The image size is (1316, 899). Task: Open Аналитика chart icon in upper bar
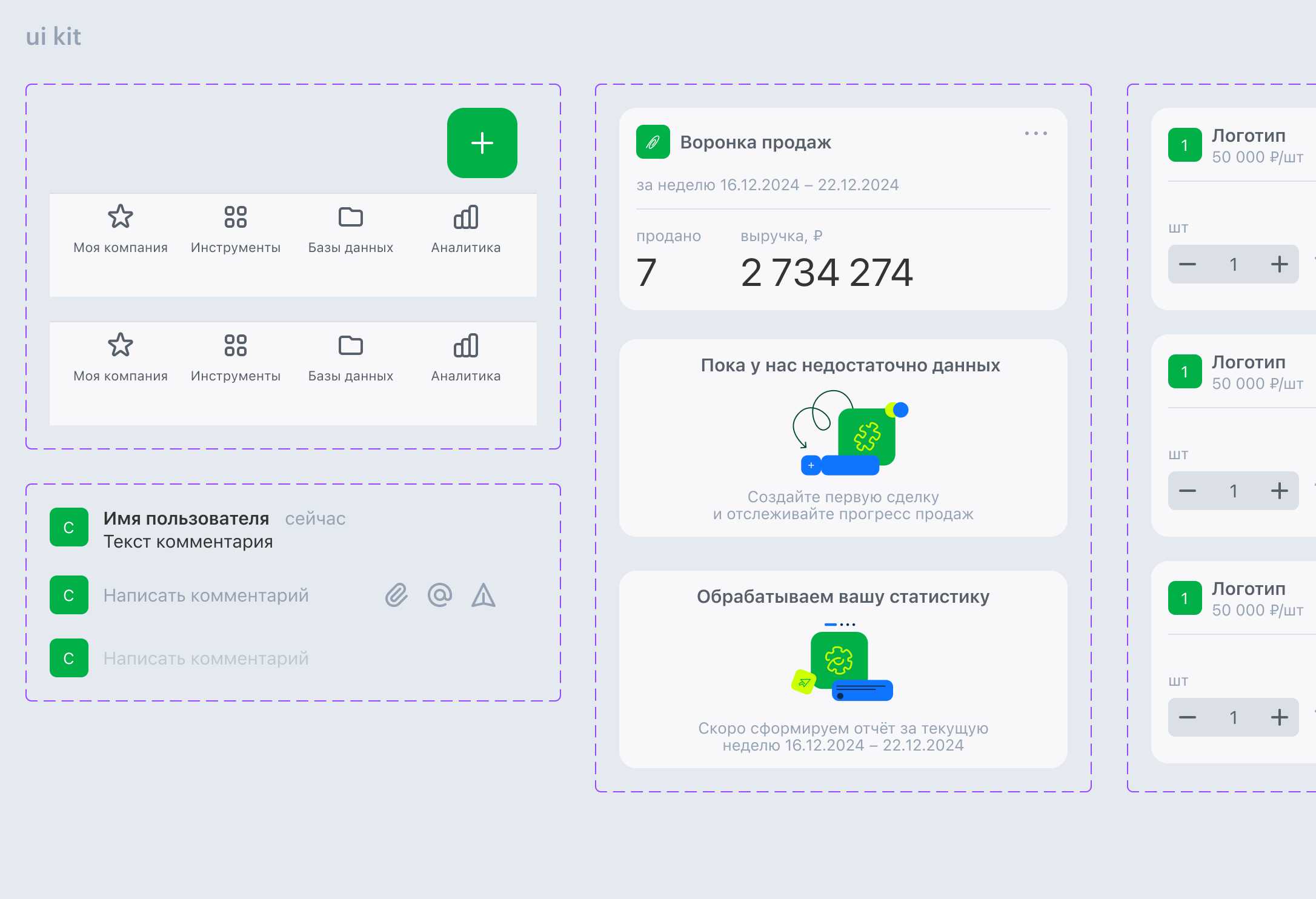click(x=466, y=216)
